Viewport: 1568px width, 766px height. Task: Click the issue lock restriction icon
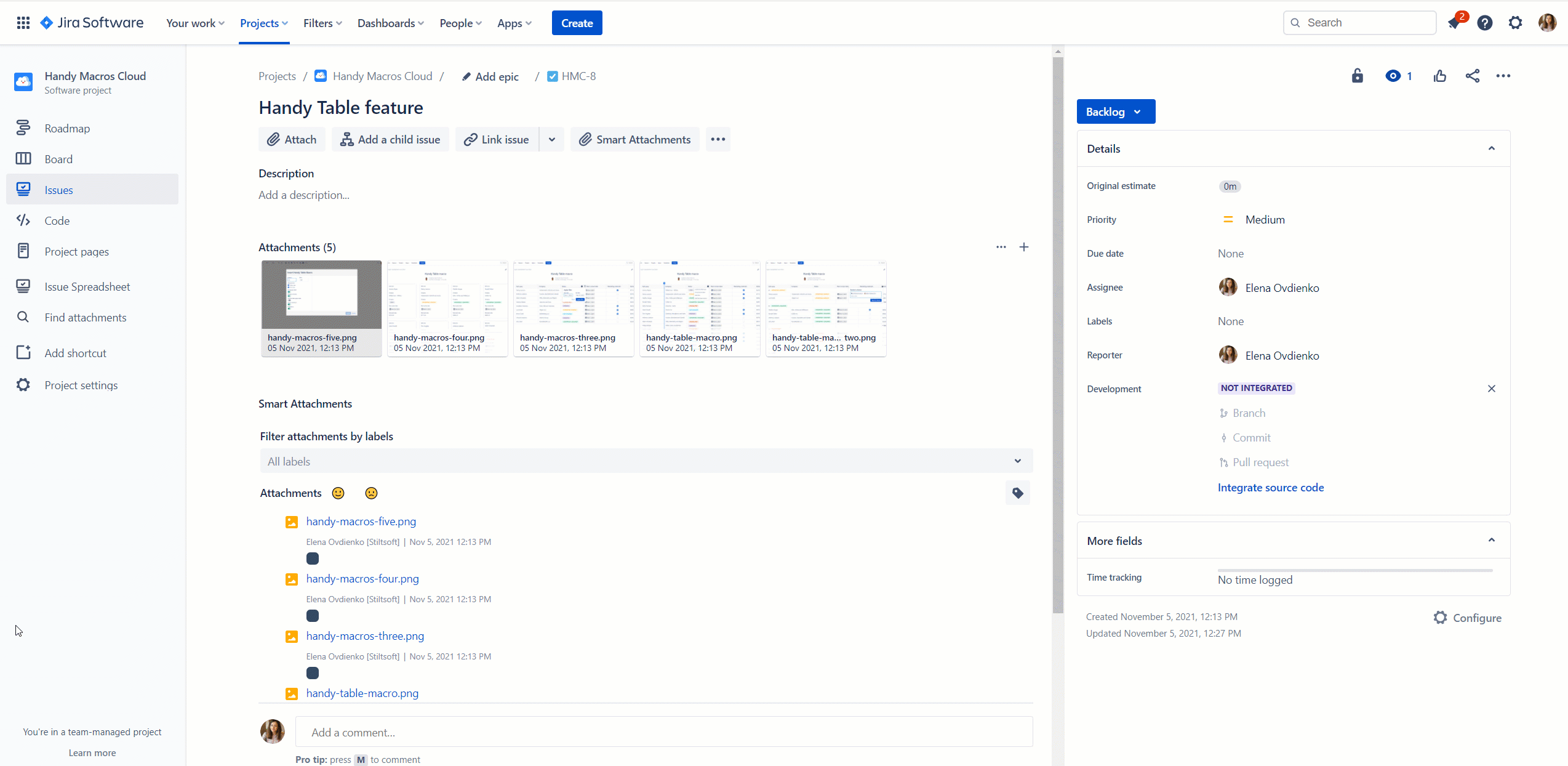(1358, 76)
